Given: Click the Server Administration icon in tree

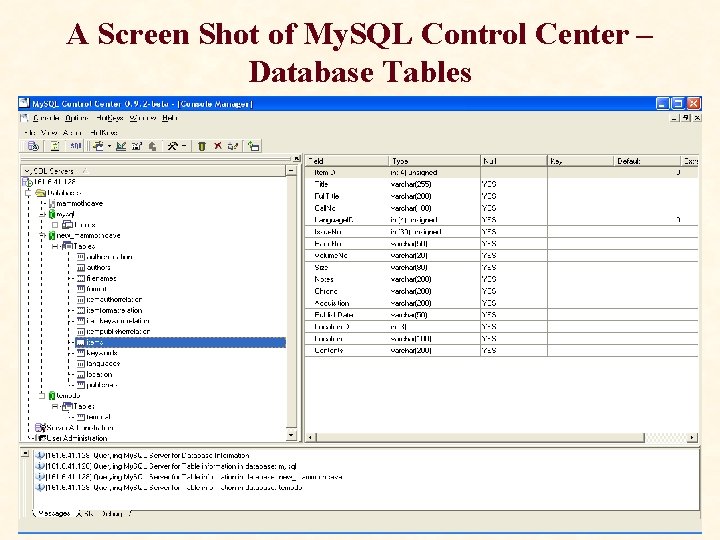Looking at the screenshot, I should coord(40,428).
